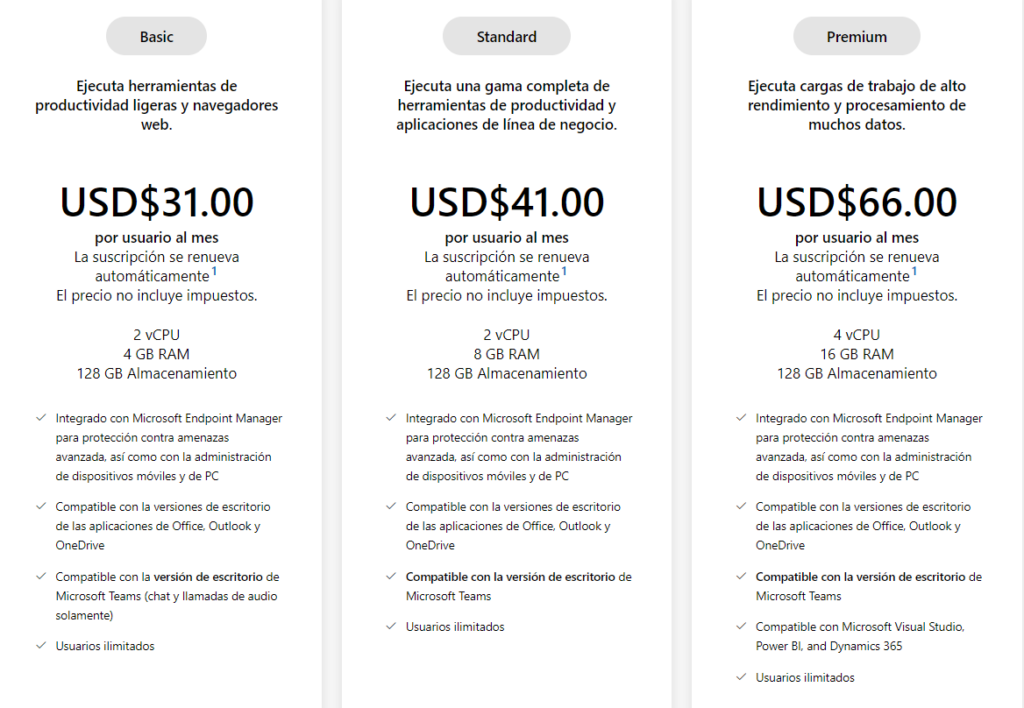Open footnote 1 under the Premium price

(x=914, y=271)
